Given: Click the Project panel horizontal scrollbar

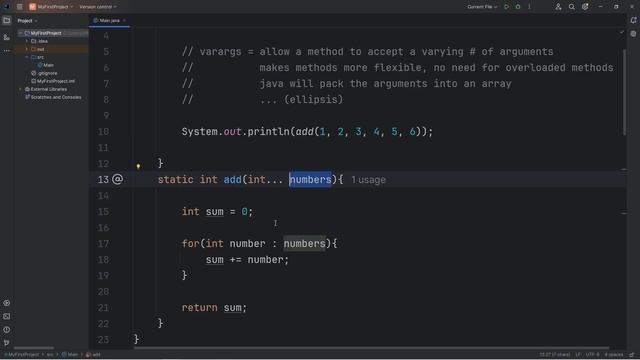Looking at the screenshot, I should tap(34, 348).
